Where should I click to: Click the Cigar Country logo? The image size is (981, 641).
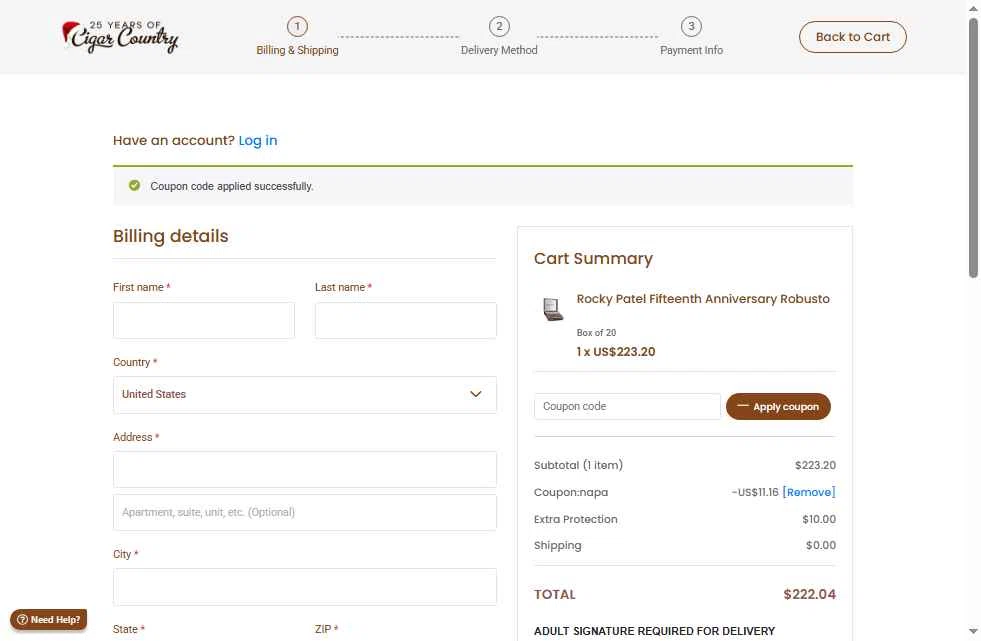[120, 36]
